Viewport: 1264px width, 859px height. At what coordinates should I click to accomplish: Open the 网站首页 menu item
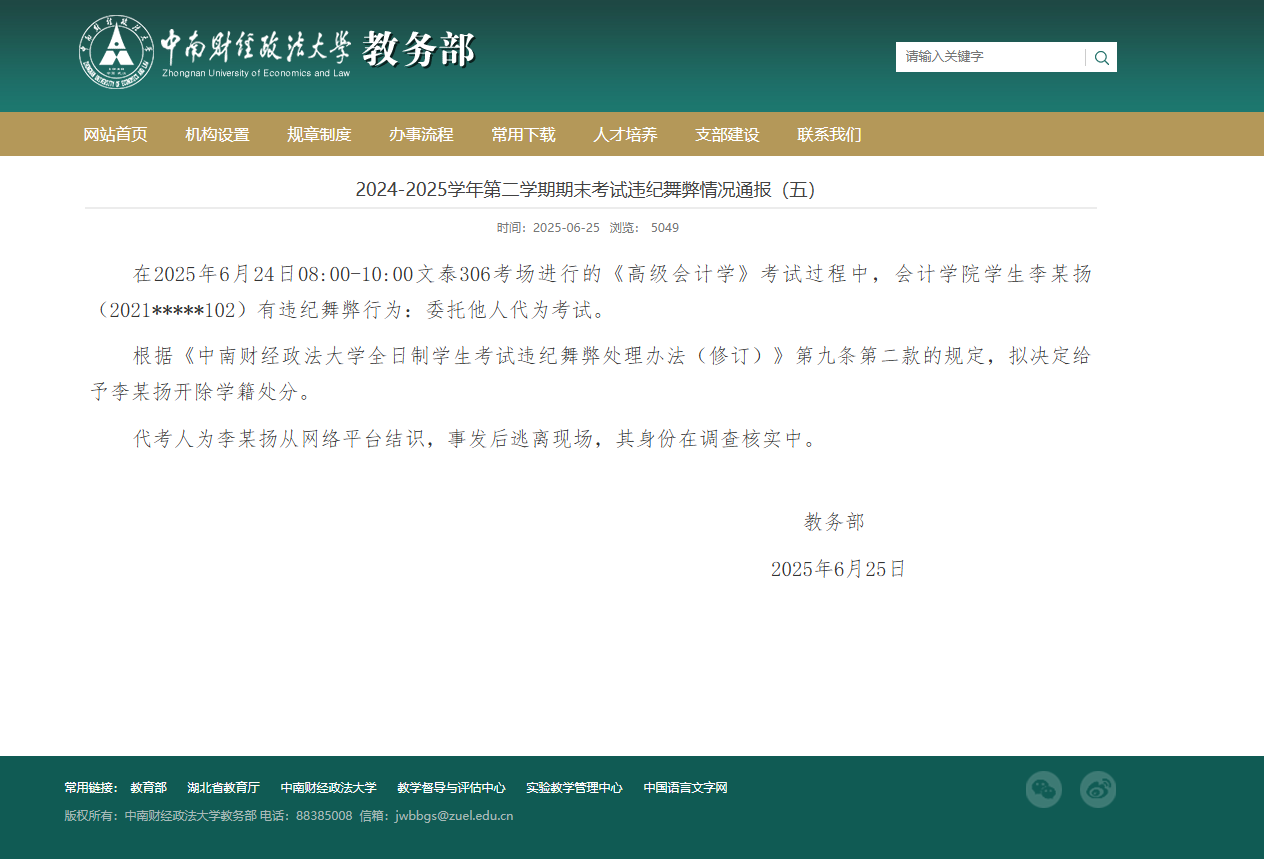pos(114,134)
